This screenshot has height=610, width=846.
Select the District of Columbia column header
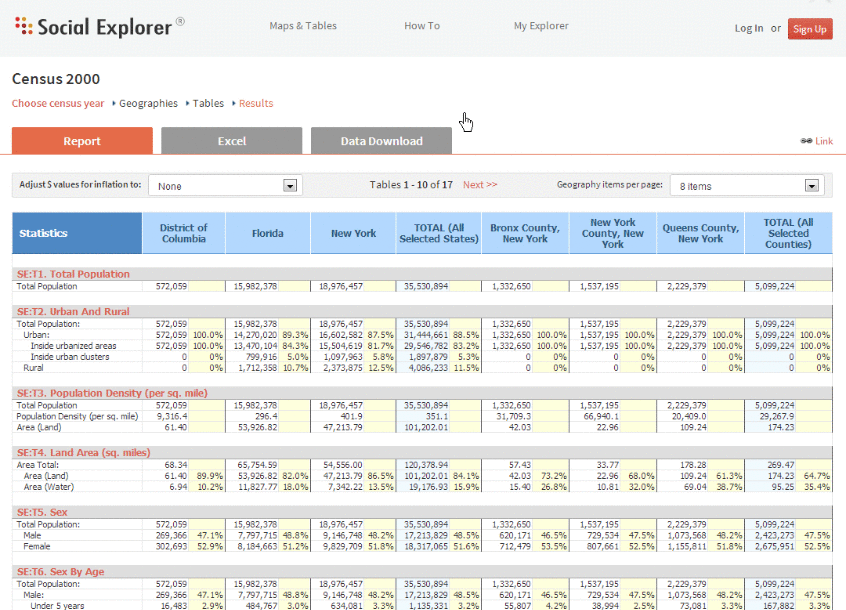(x=183, y=233)
